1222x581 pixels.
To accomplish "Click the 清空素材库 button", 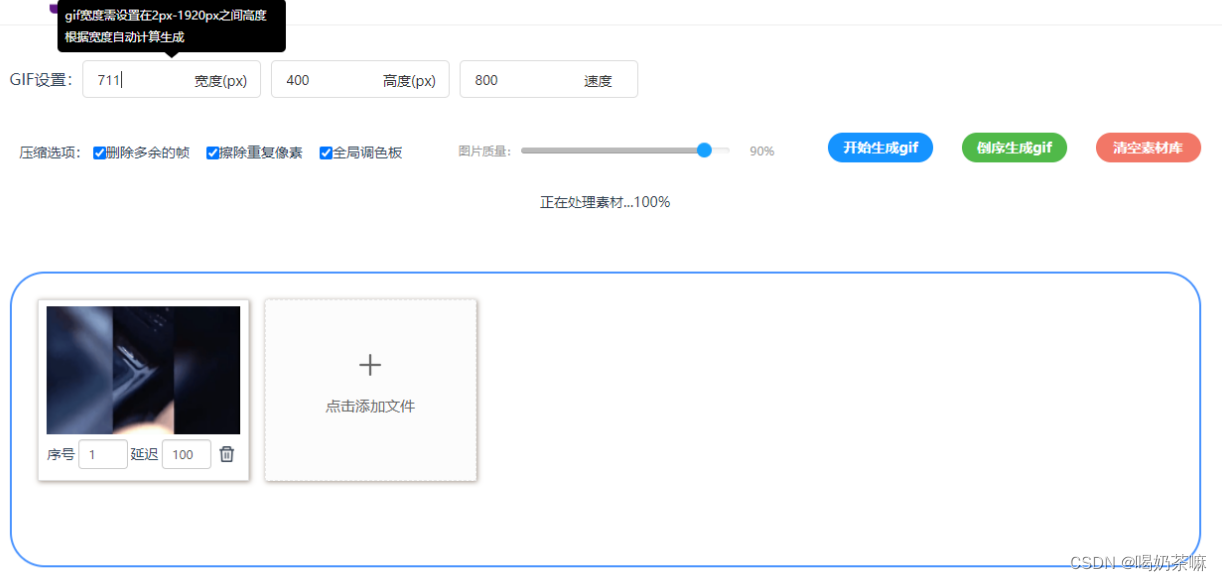I will tap(1148, 148).
